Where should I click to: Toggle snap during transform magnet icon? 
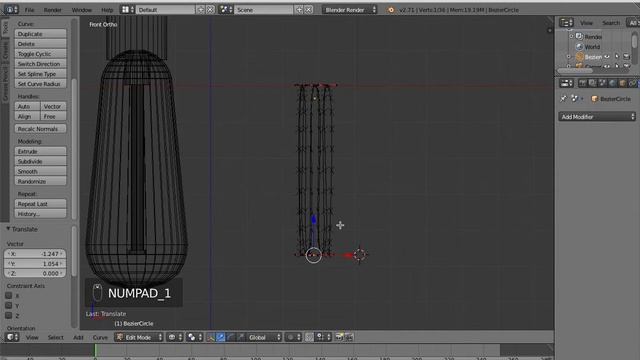[x=309, y=337]
